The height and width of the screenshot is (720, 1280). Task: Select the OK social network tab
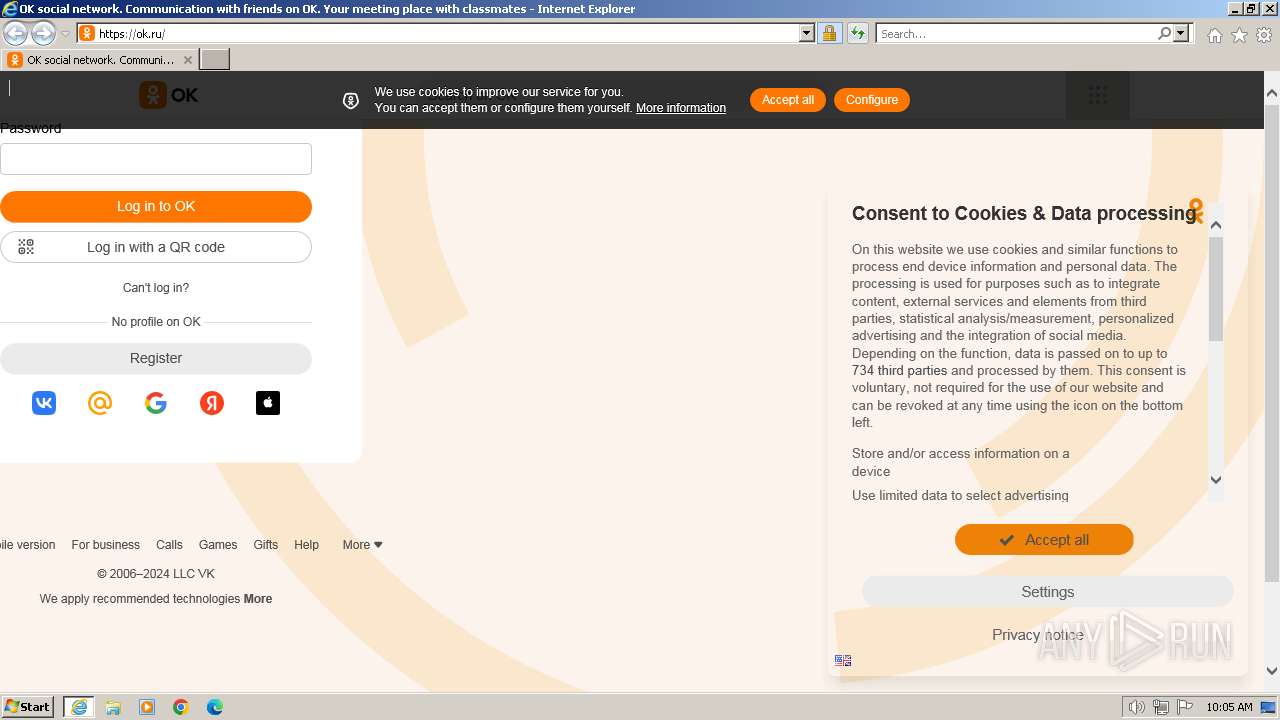100,60
